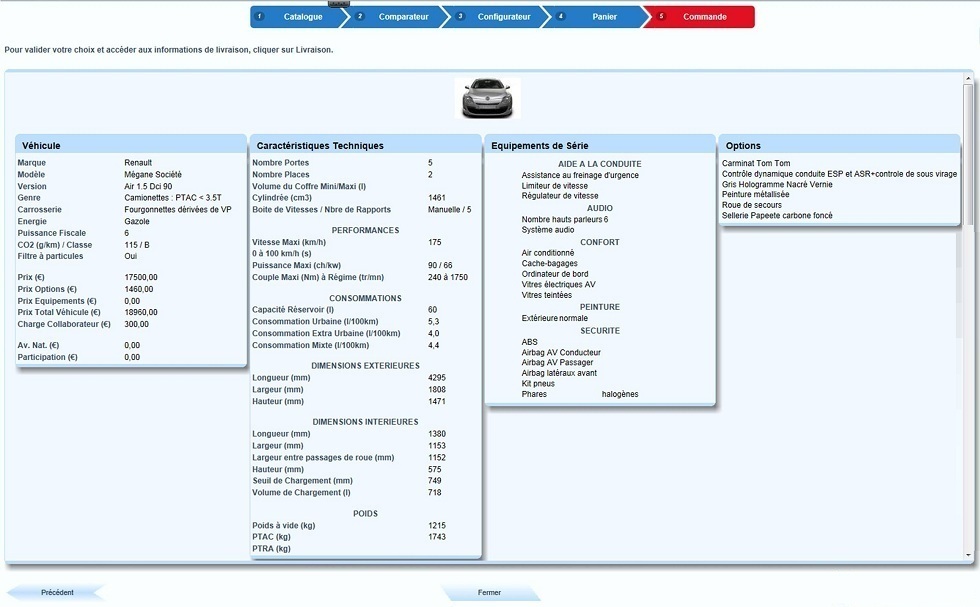The width and height of the screenshot is (980, 607).
Task: Click the Fermer button
Action: pos(489,592)
